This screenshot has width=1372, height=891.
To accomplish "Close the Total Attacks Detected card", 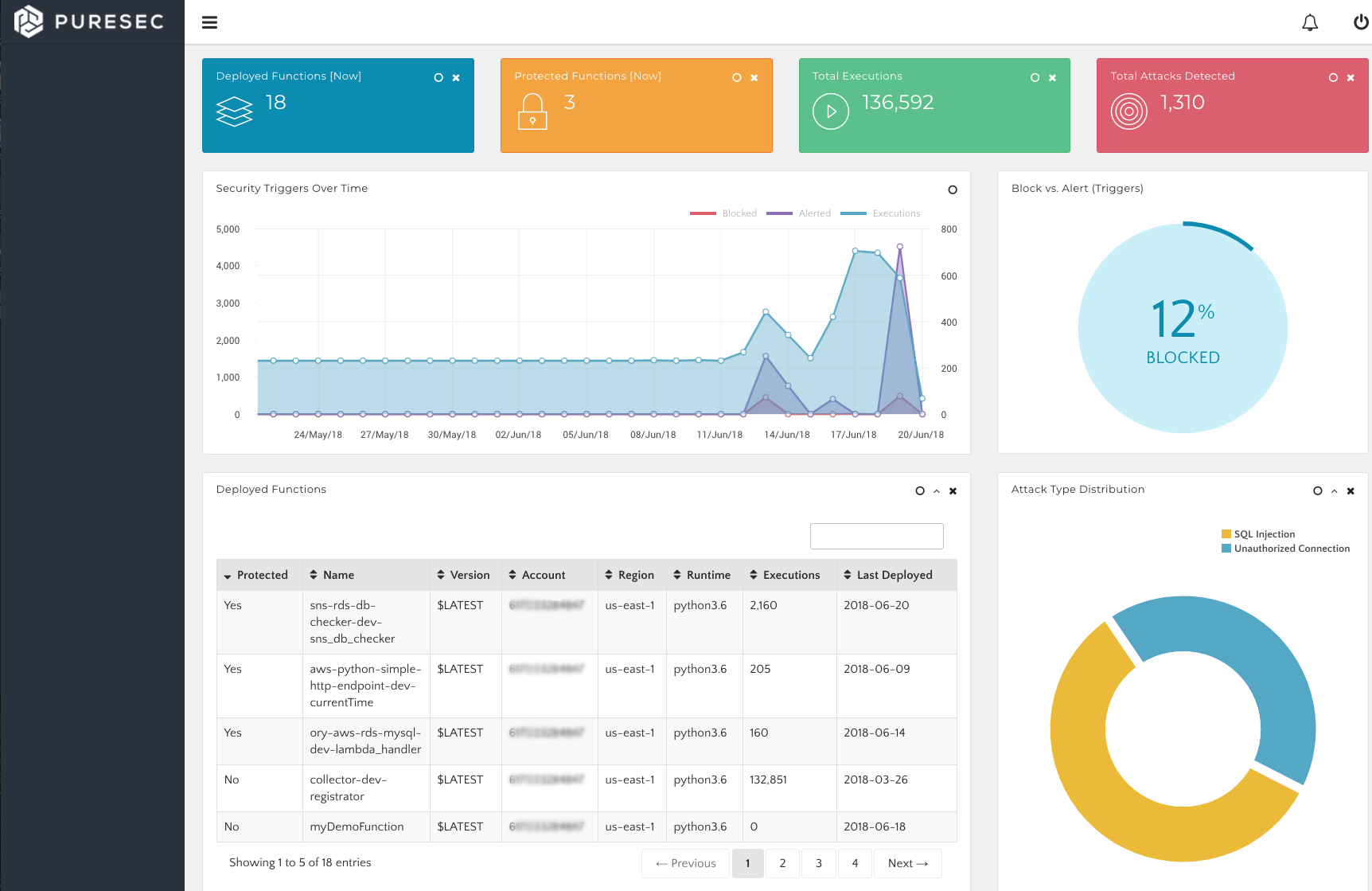I will [1351, 78].
